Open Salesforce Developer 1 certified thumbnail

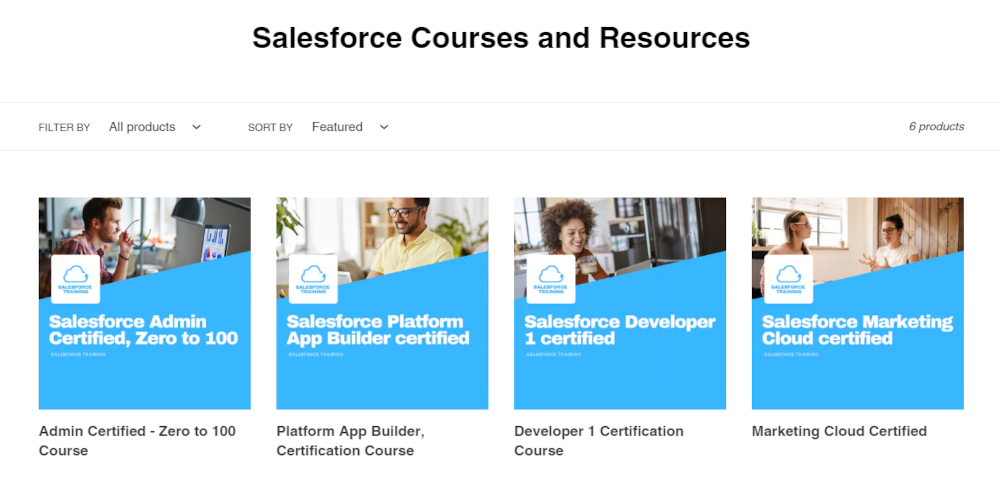[620, 304]
